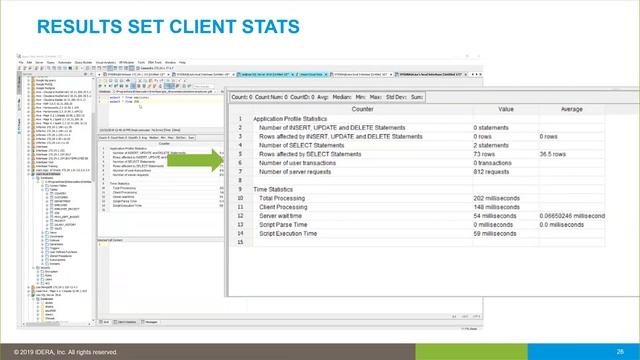Click the Average column header
The image size is (640, 360).
[x=571, y=109]
